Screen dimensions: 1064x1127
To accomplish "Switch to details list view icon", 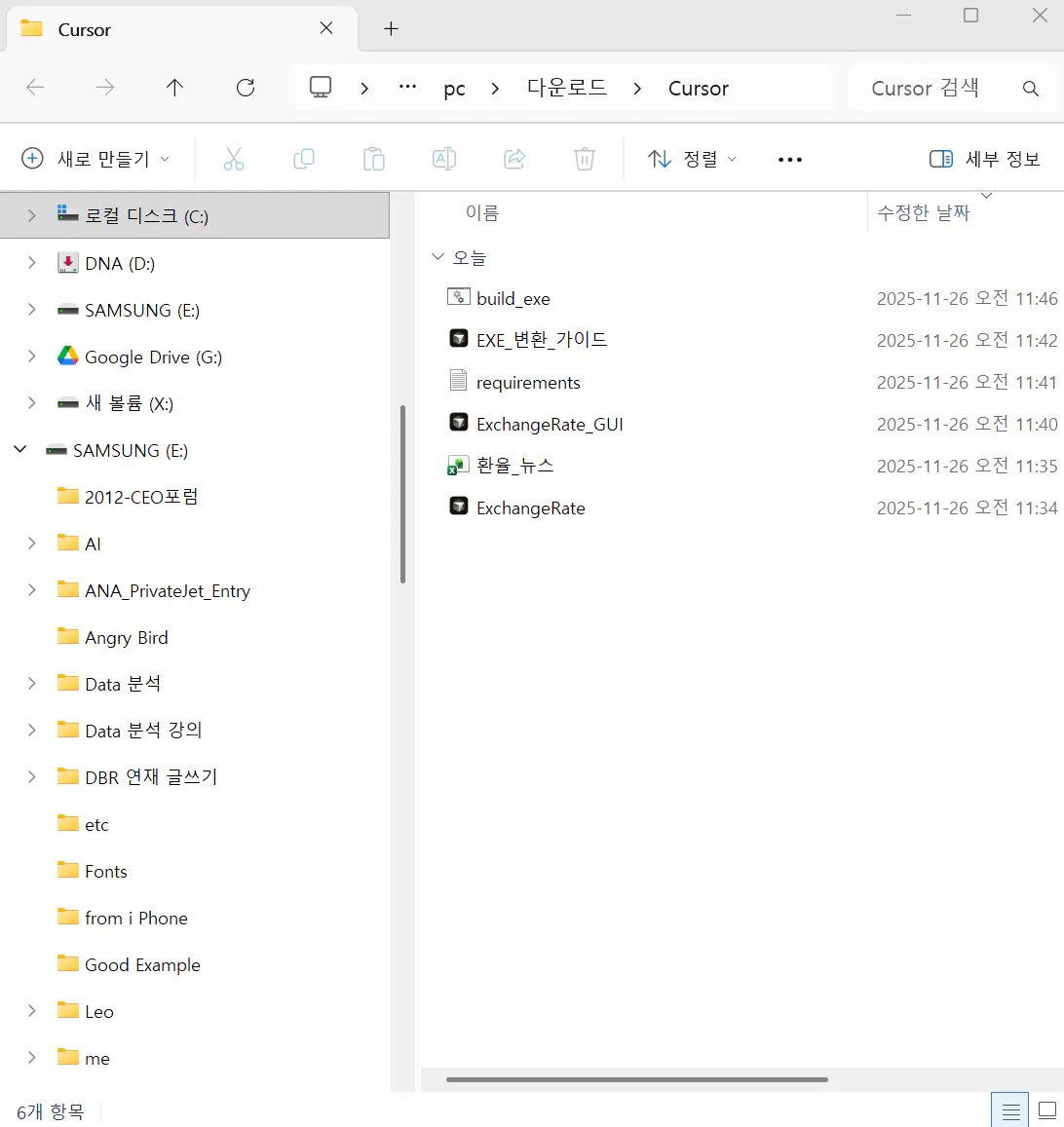I will [x=1010, y=1111].
